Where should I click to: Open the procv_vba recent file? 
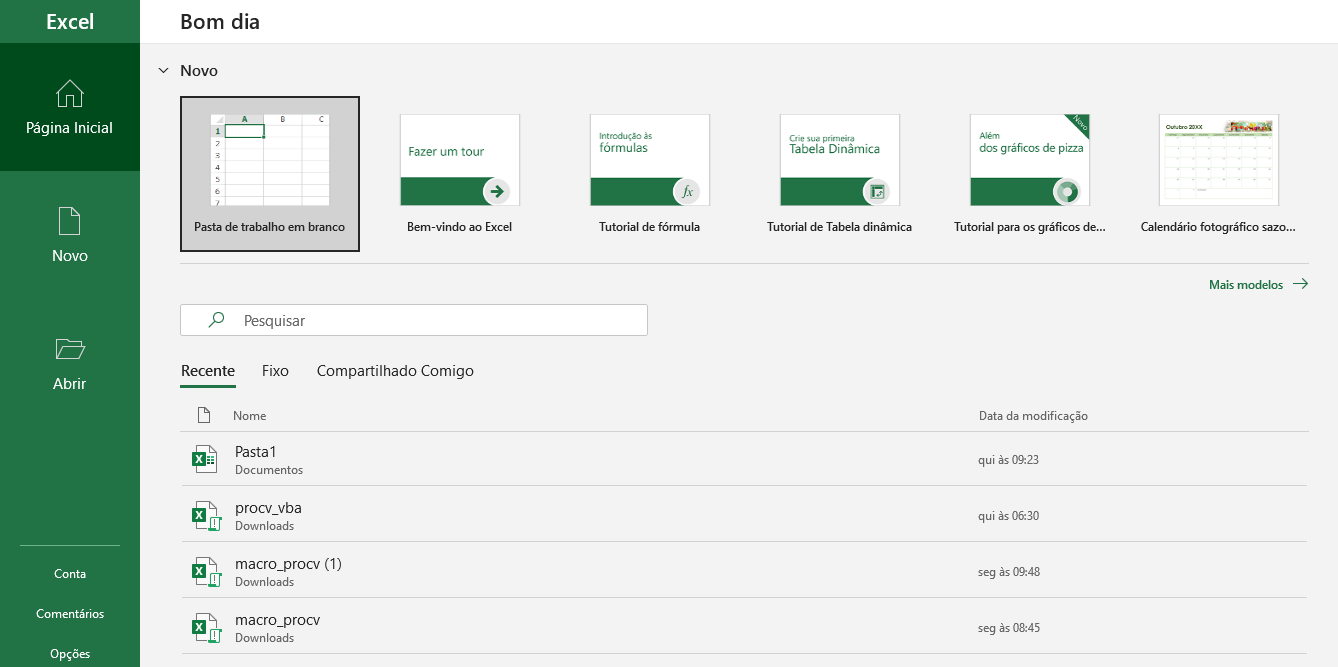744,516
